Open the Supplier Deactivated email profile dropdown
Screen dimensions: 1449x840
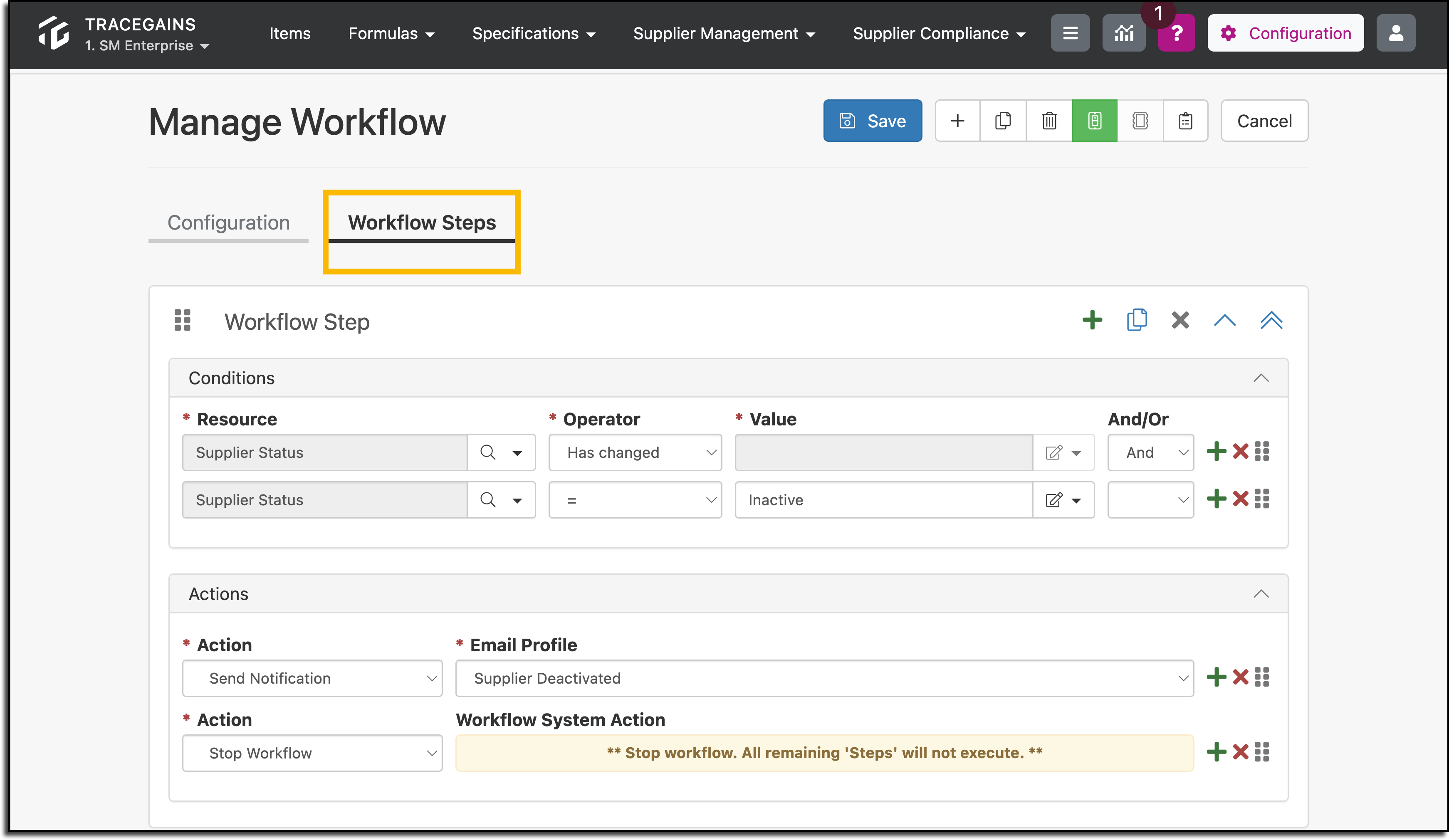pos(825,678)
